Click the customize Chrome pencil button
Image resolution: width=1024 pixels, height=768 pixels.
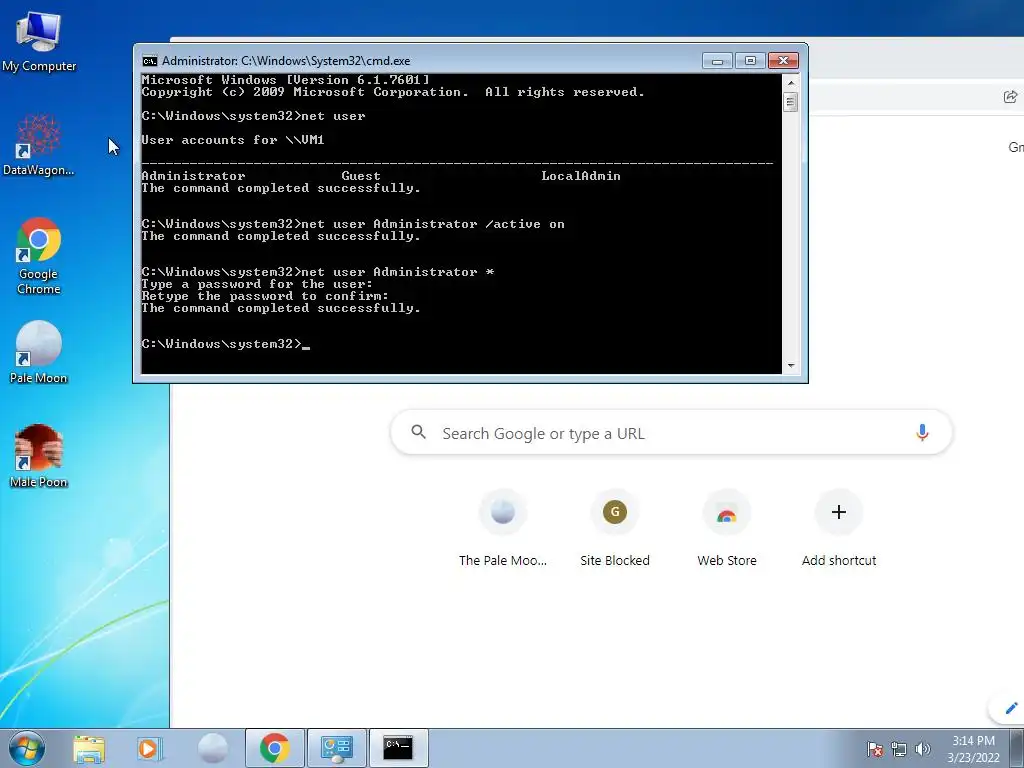1010,708
